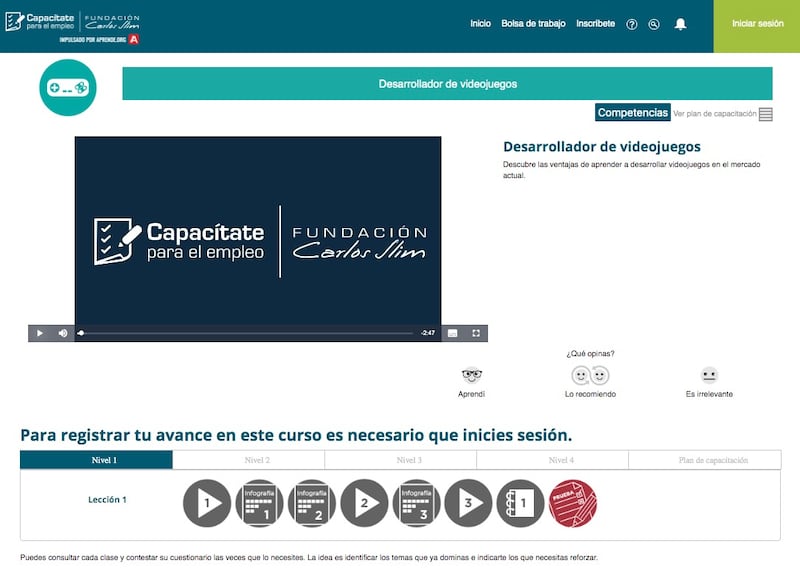The image size is (800, 569).
Task: Click the game controller course icon
Action: 68,87
